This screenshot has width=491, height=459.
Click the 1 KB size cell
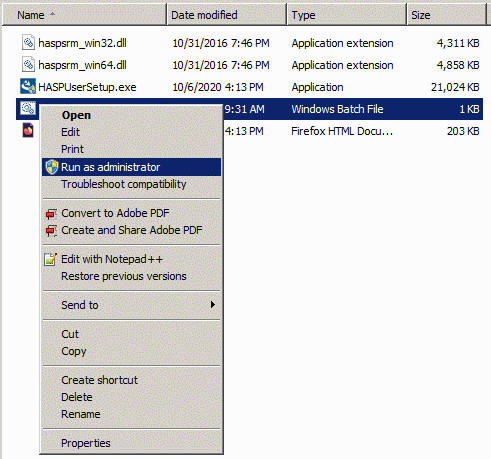(469, 109)
